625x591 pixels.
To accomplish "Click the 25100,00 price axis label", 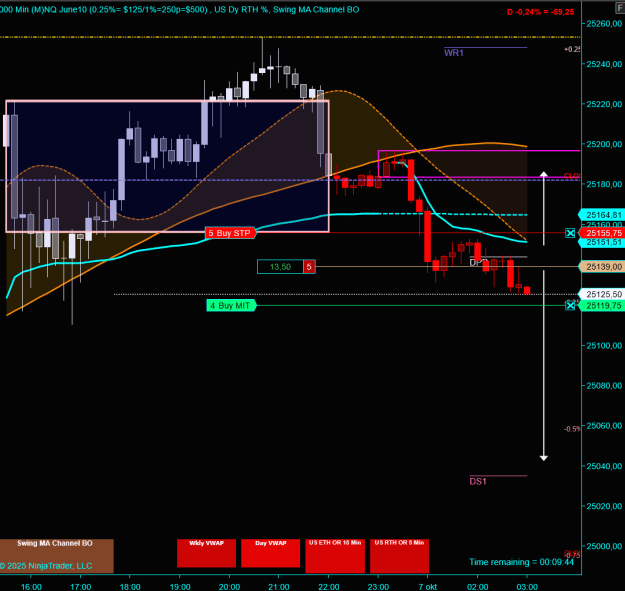I will click(604, 346).
